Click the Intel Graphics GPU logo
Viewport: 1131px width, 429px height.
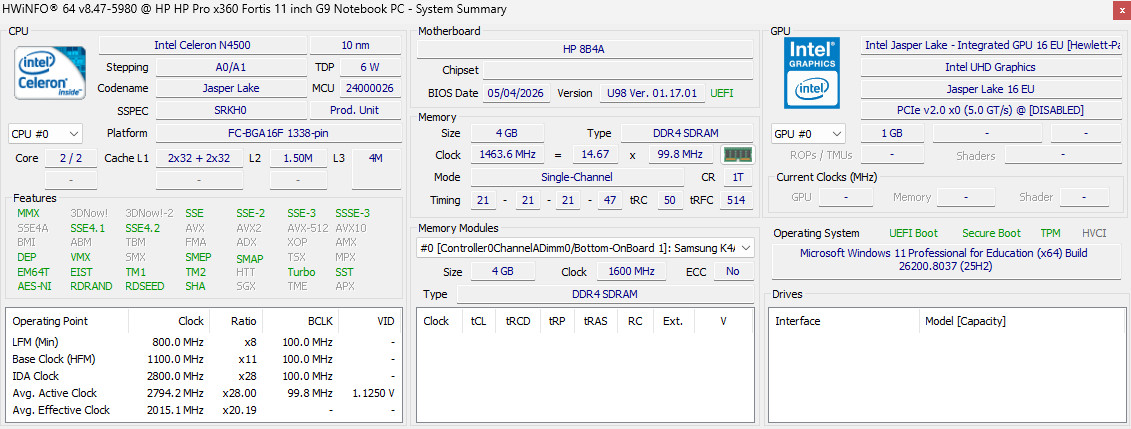coord(811,73)
